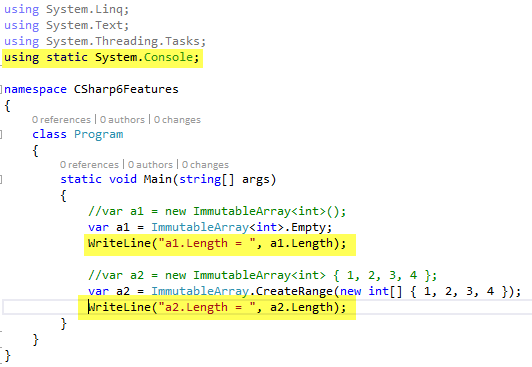Viewport: 532px width, 367px height.
Task: Open '0 changes' CodeLens above Main method
Action: pos(205,165)
